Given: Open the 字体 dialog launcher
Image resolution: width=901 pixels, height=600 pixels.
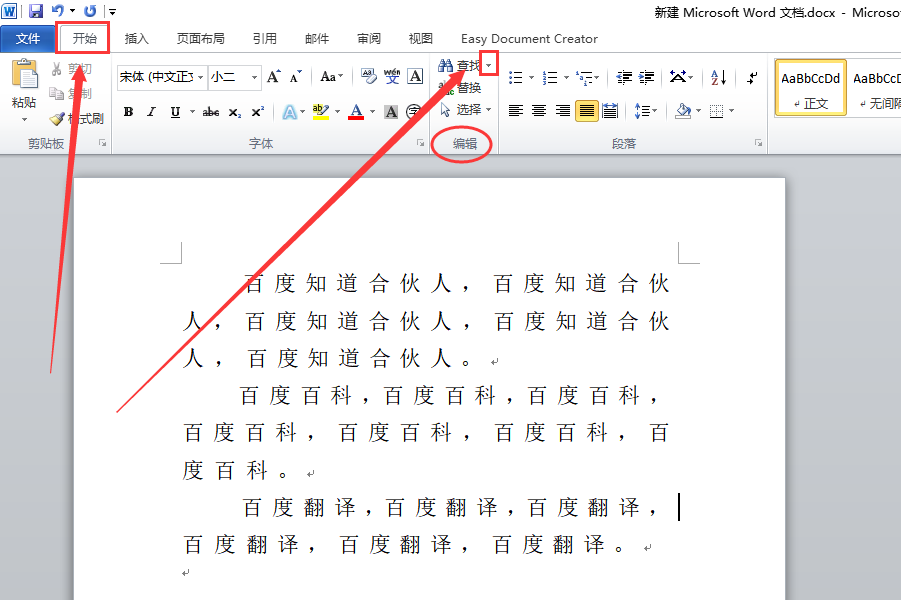Looking at the screenshot, I should click(x=421, y=143).
